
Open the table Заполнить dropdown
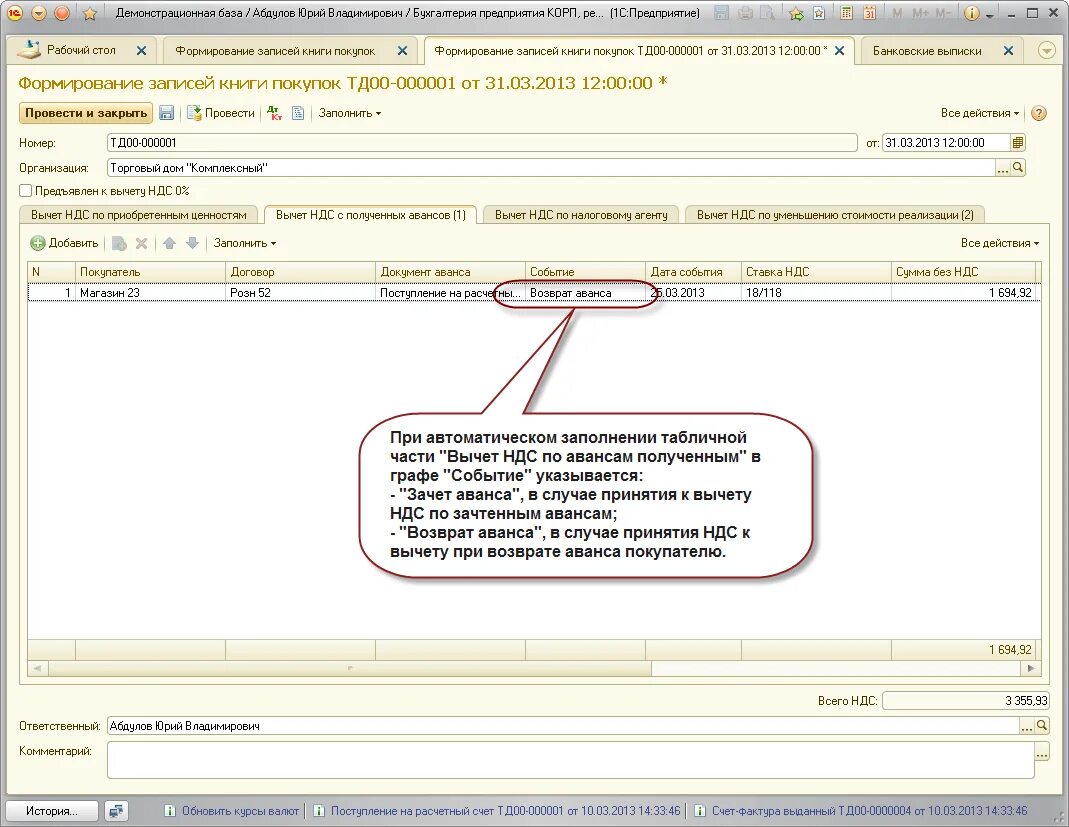(x=245, y=243)
